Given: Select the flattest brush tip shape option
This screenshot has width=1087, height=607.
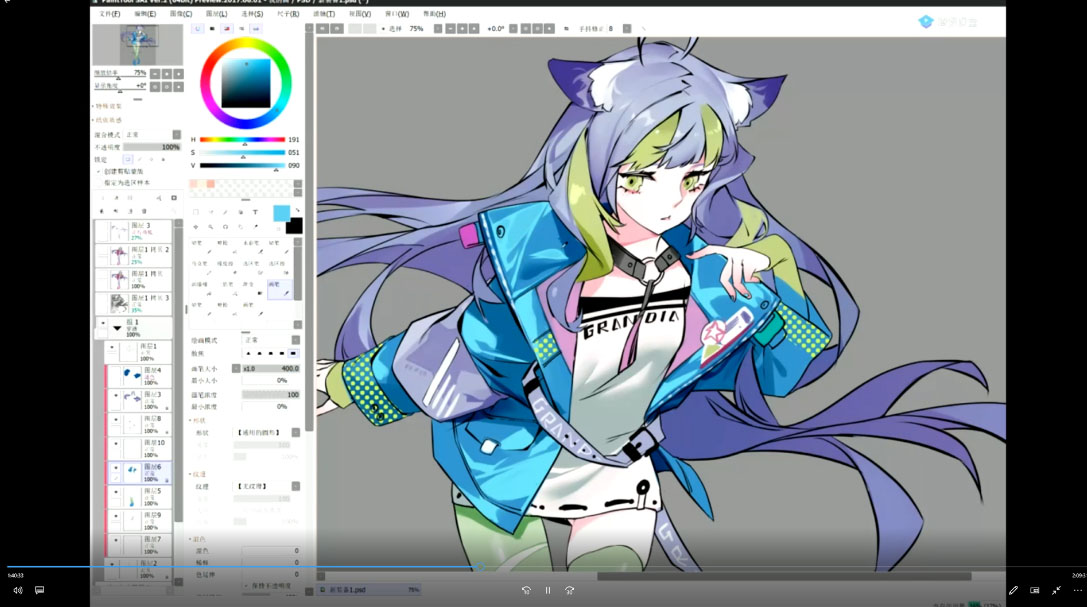Looking at the screenshot, I should (x=293, y=353).
